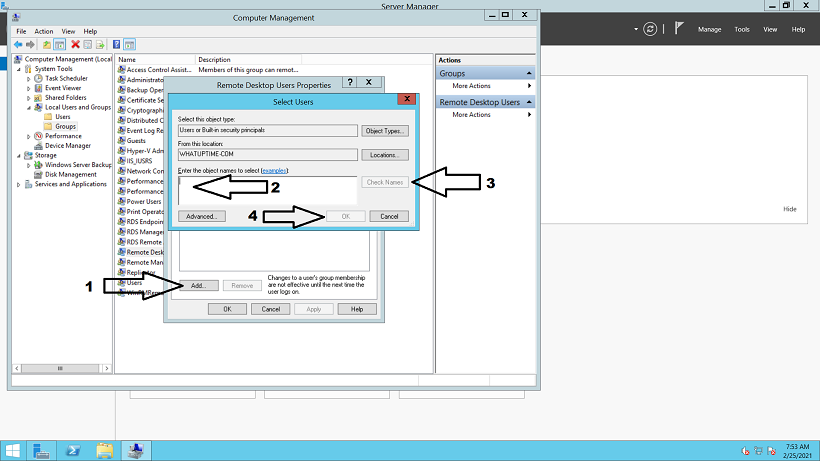Screen dimensions: 820x461
Task: Click the Server Manager refresh icon
Action: tap(650, 29)
